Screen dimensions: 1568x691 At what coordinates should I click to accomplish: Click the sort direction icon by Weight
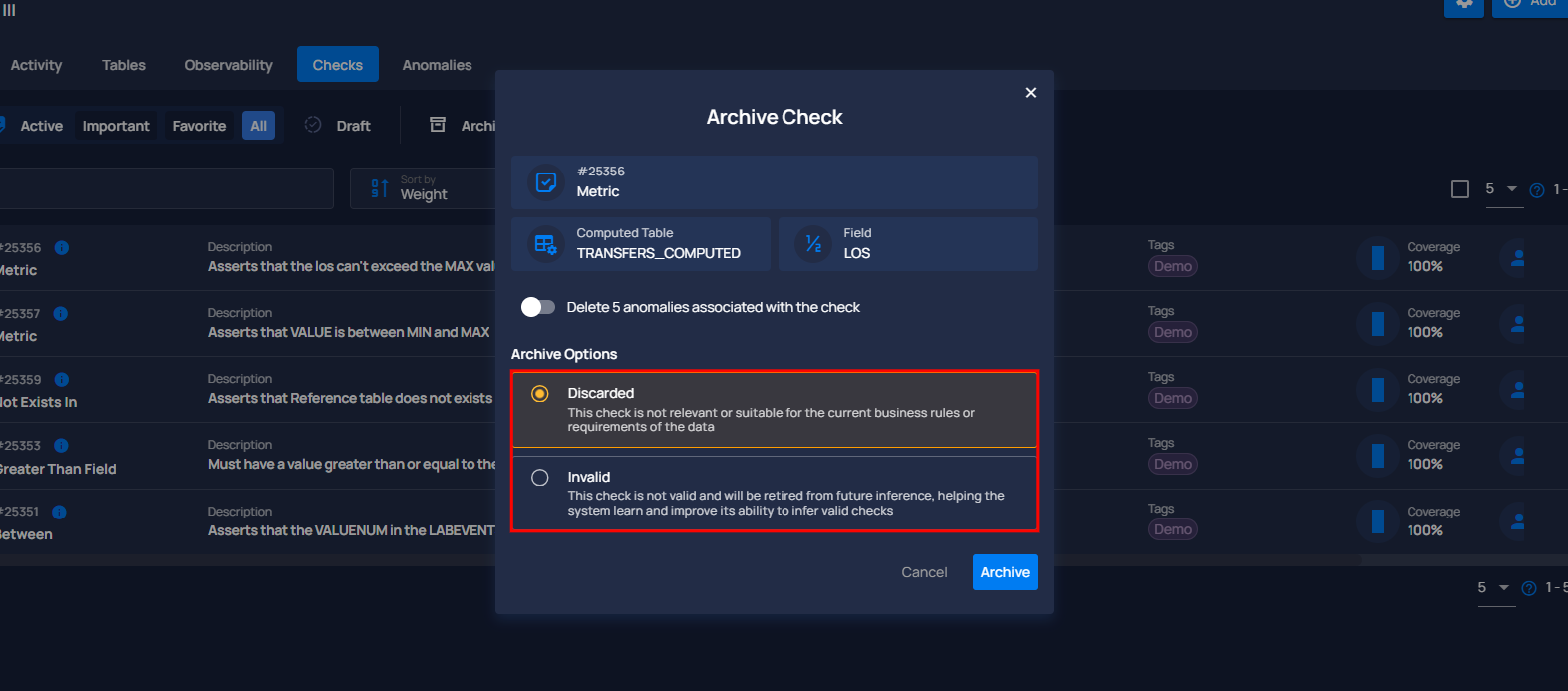pyautogui.click(x=379, y=188)
